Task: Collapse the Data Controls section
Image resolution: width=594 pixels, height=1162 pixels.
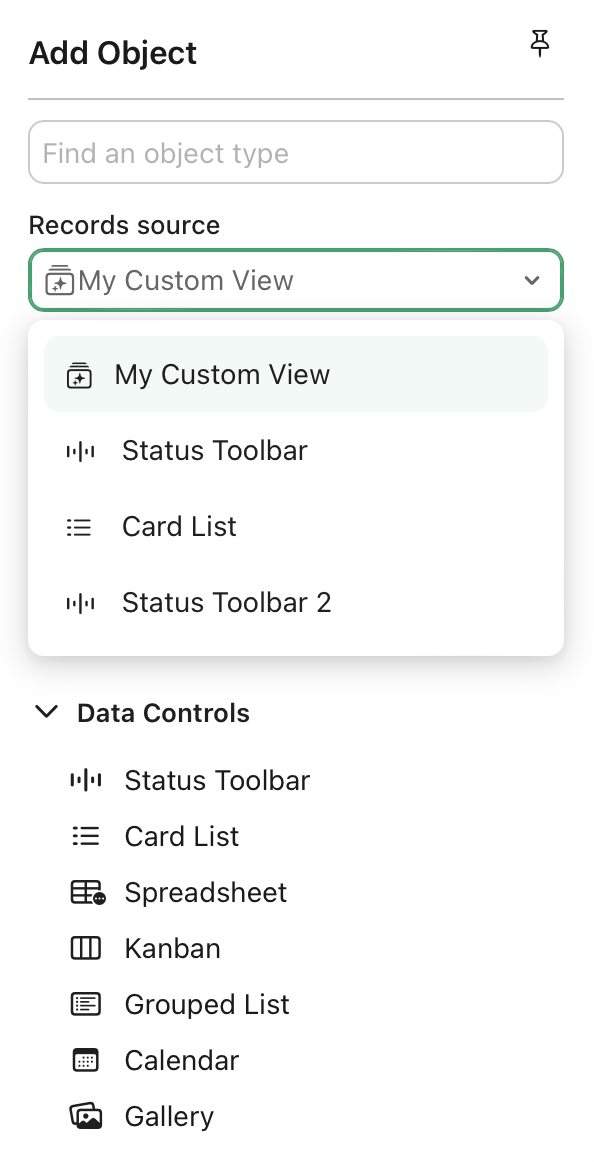Action: click(46, 712)
